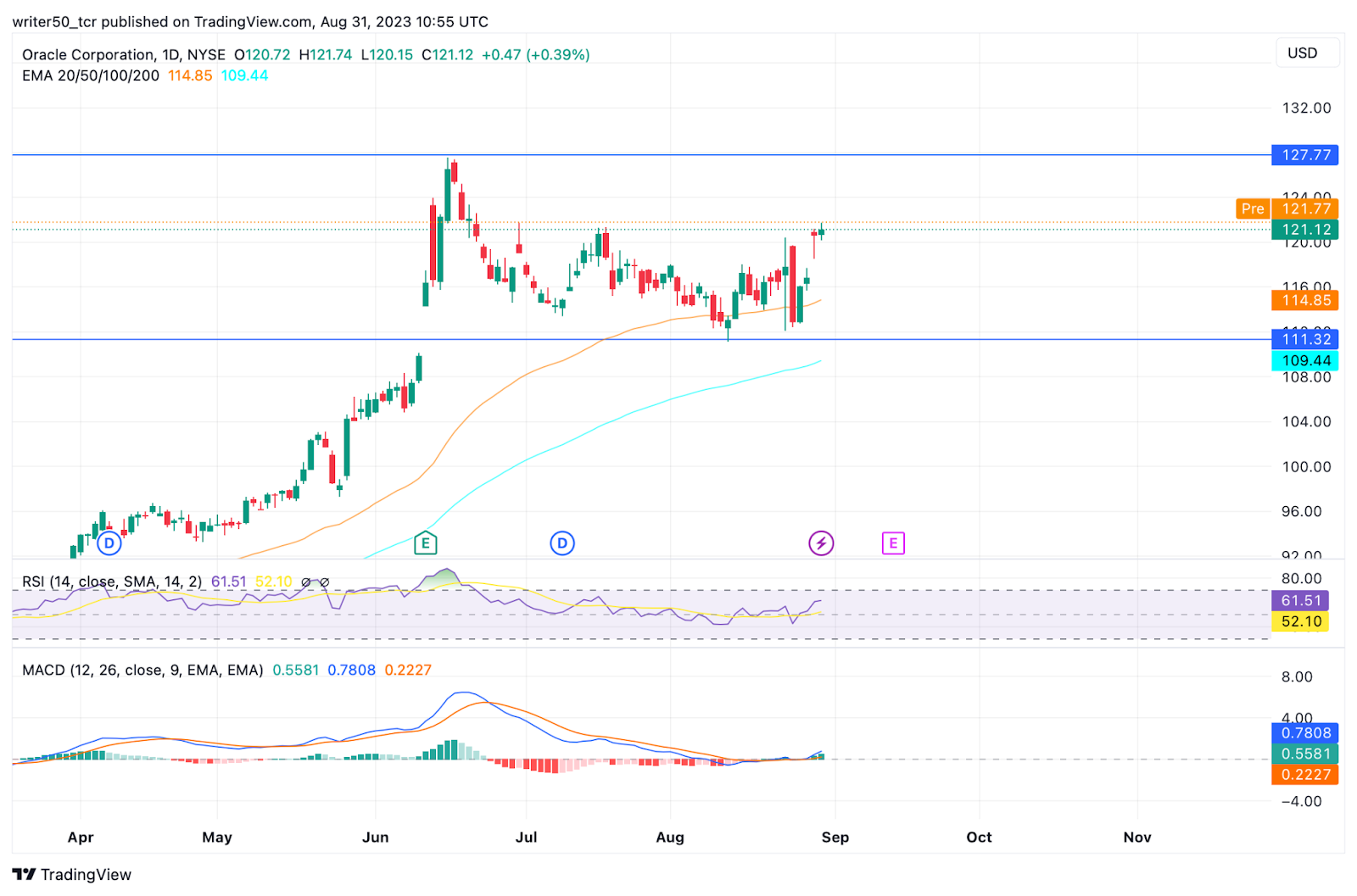Select the RSI (14, close, SMA, 14, 2) legend
Image resolution: width=1357 pixels, height=896 pixels.
click(x=112, y=582)
